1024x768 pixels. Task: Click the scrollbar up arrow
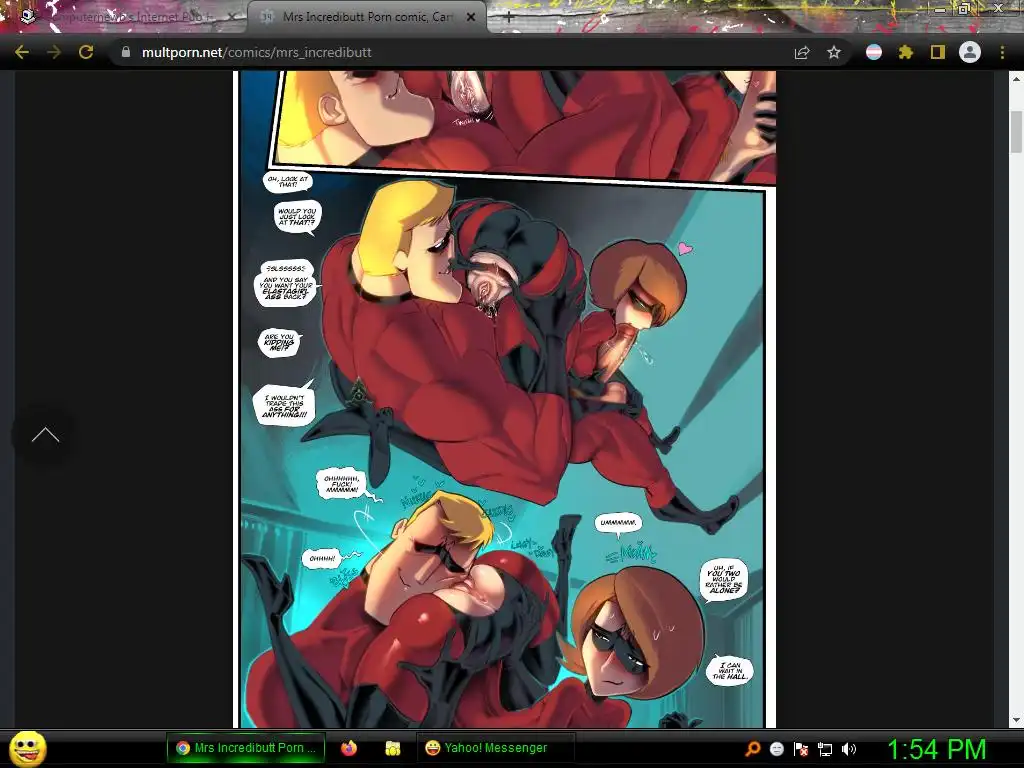coord(1016,79)
